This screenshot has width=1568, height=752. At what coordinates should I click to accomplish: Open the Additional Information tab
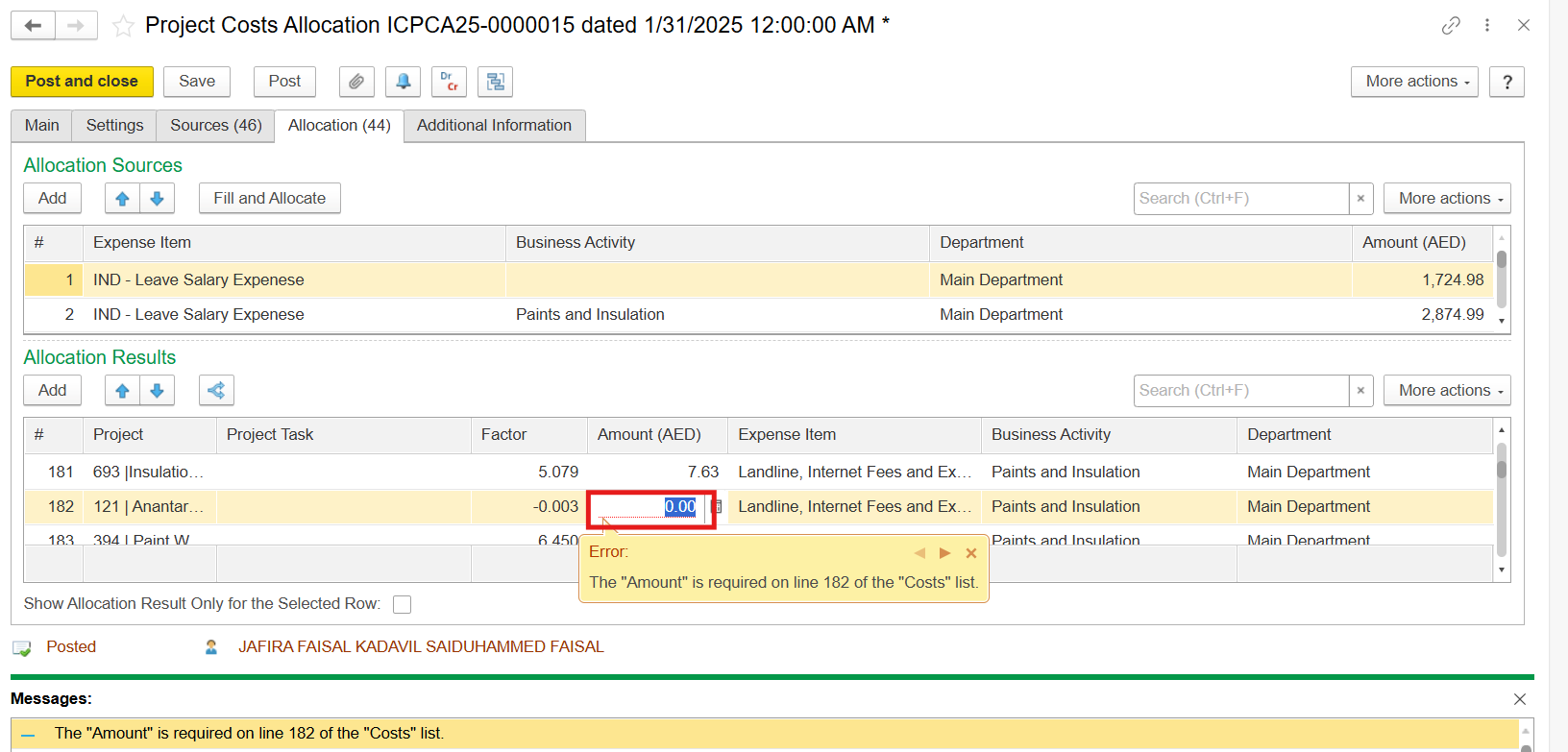pyautogui.click(x=494, y=126)
